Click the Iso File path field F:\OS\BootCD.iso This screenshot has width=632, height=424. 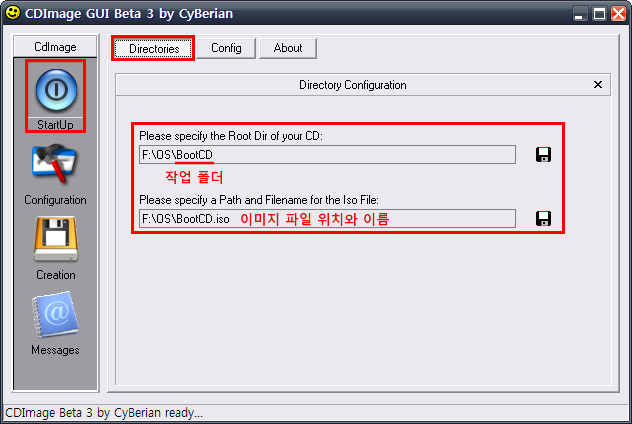pyautogui.click(x=327, y=218)
